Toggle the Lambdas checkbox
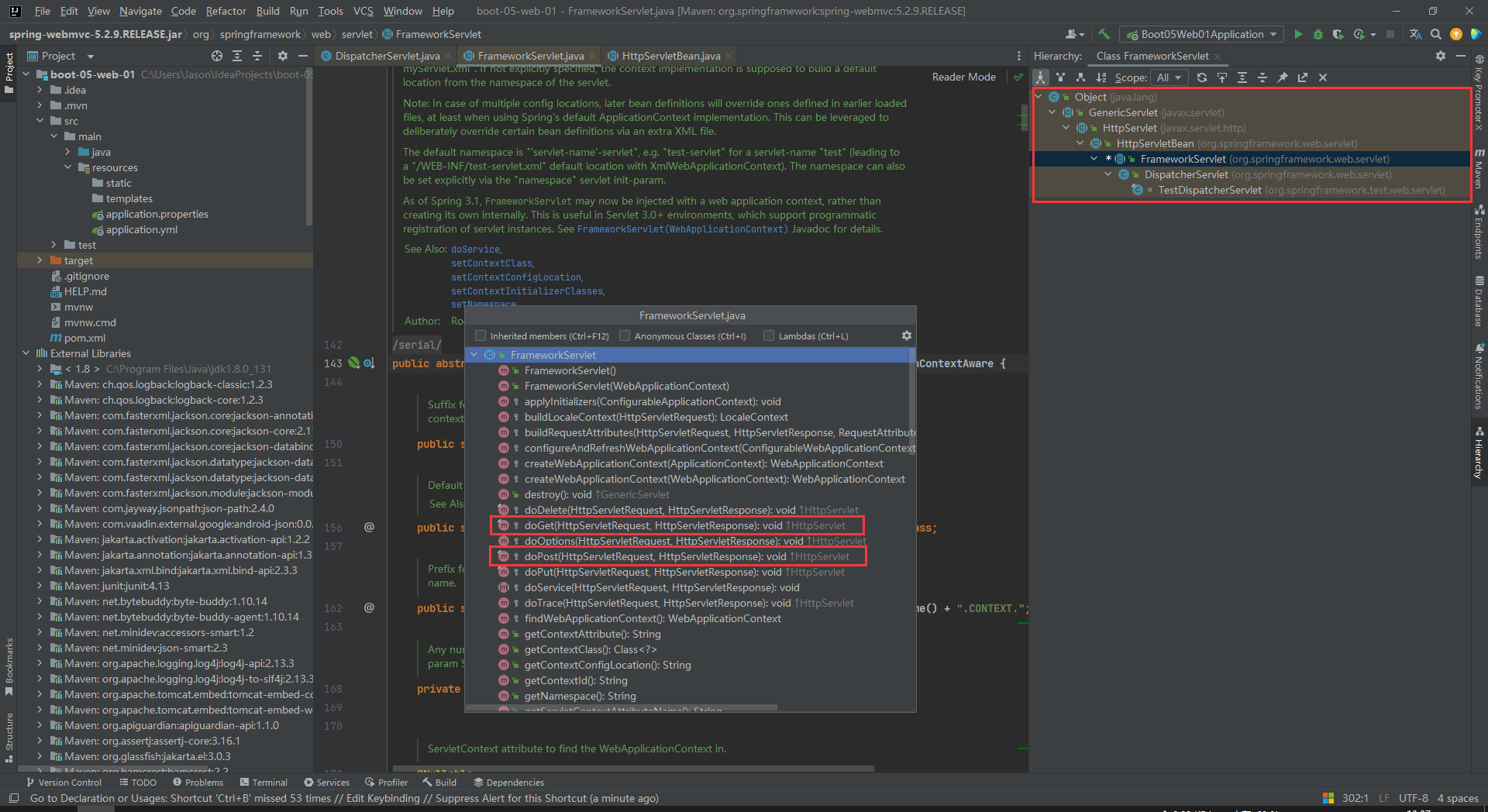Image resolution: width=1488 pixels, height=812 pixels. (x=769, y=335)
